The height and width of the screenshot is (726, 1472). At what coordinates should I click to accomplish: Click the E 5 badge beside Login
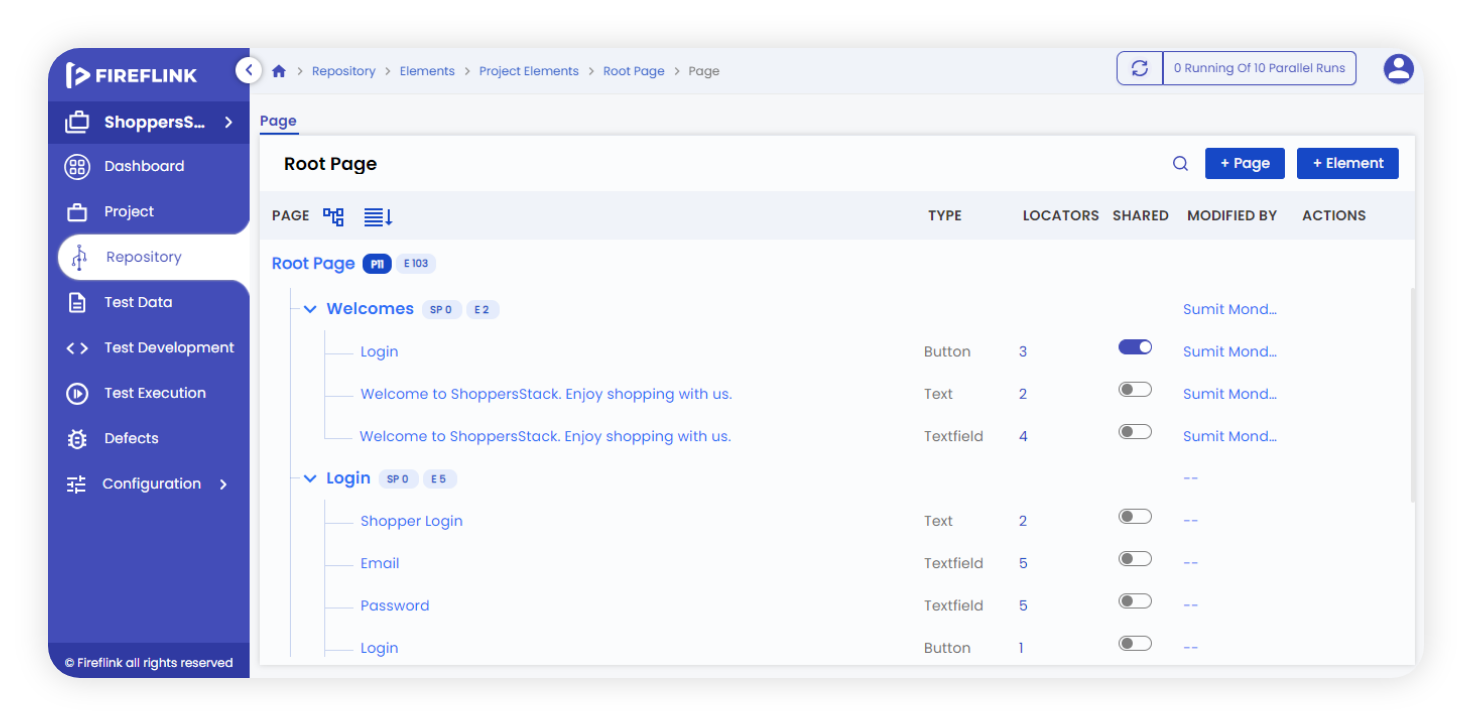point(439,479)
